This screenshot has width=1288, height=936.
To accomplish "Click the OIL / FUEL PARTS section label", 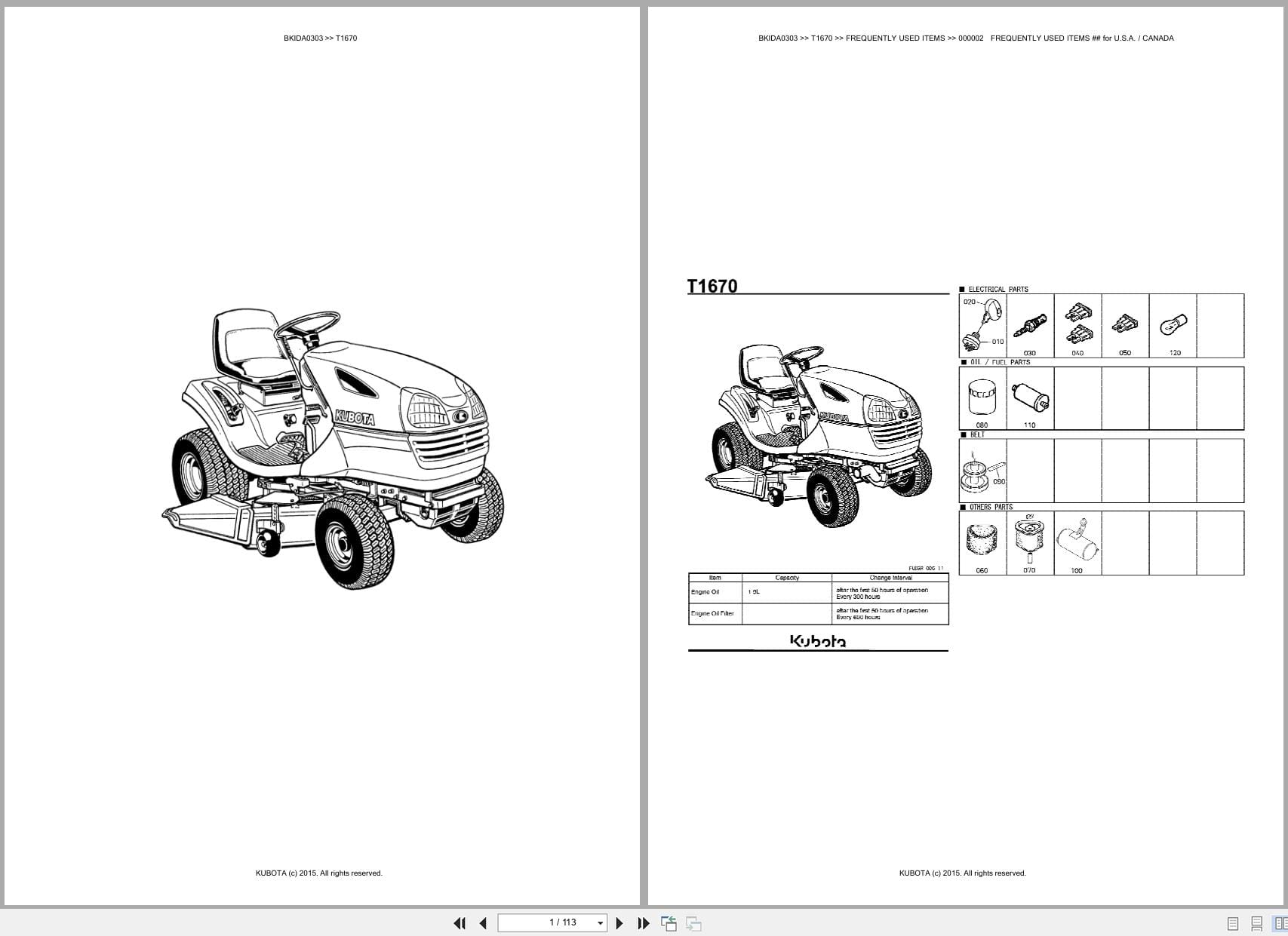I will tap(1000, 362).
